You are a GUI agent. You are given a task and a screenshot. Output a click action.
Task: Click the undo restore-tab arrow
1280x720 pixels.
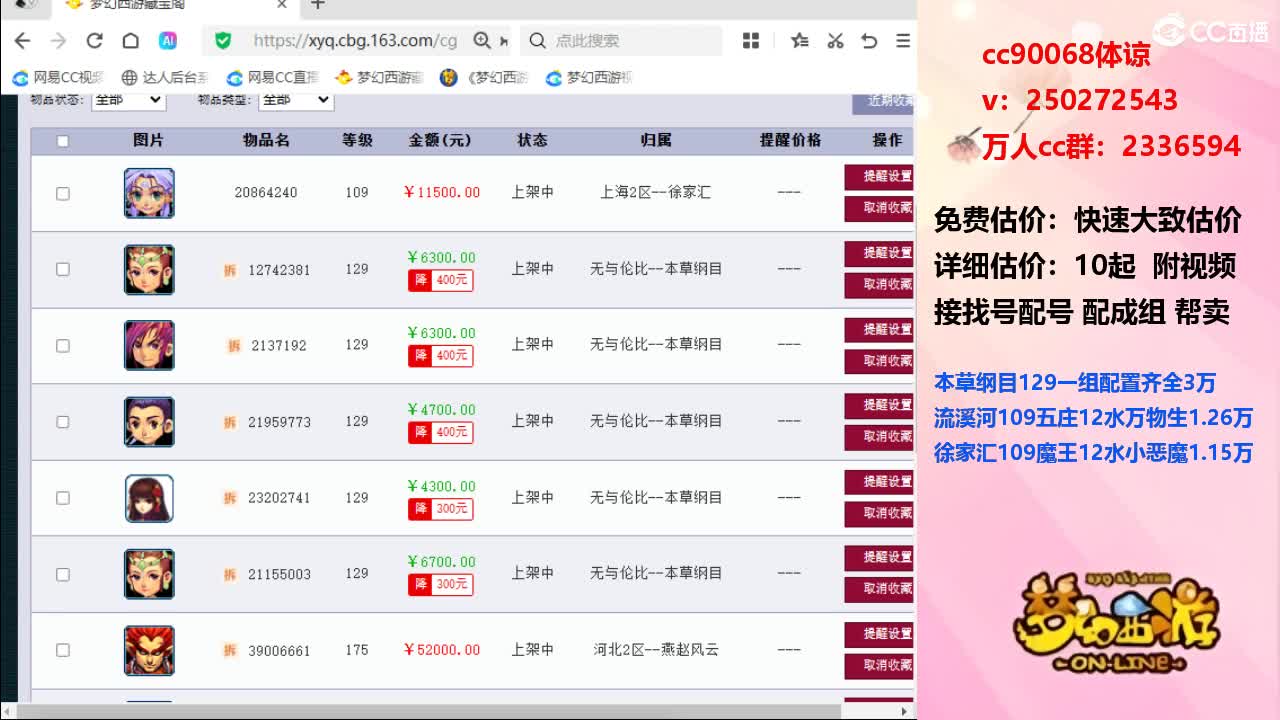[869, 41]
